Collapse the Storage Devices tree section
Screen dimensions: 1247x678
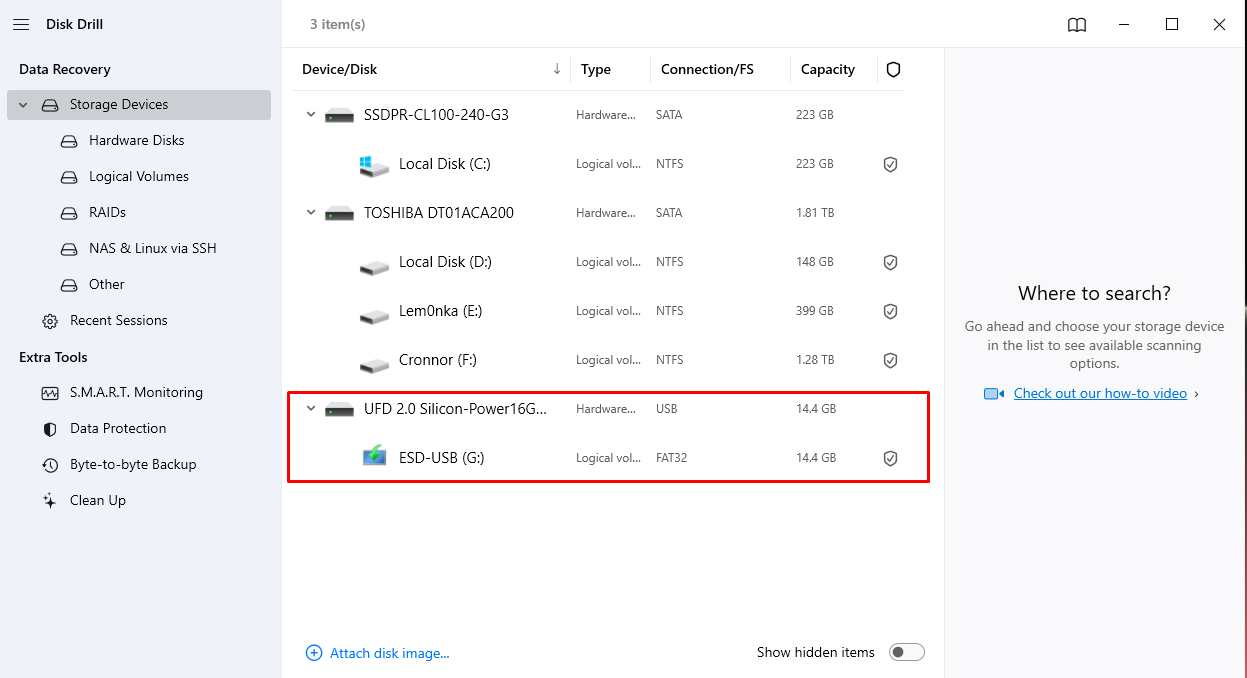click(23, 105)
